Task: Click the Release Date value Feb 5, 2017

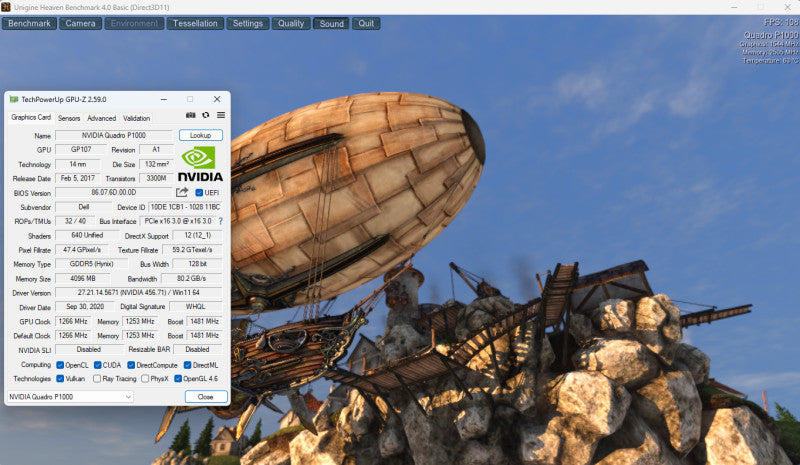Action: pyautogui.click(x=78, y=178)
